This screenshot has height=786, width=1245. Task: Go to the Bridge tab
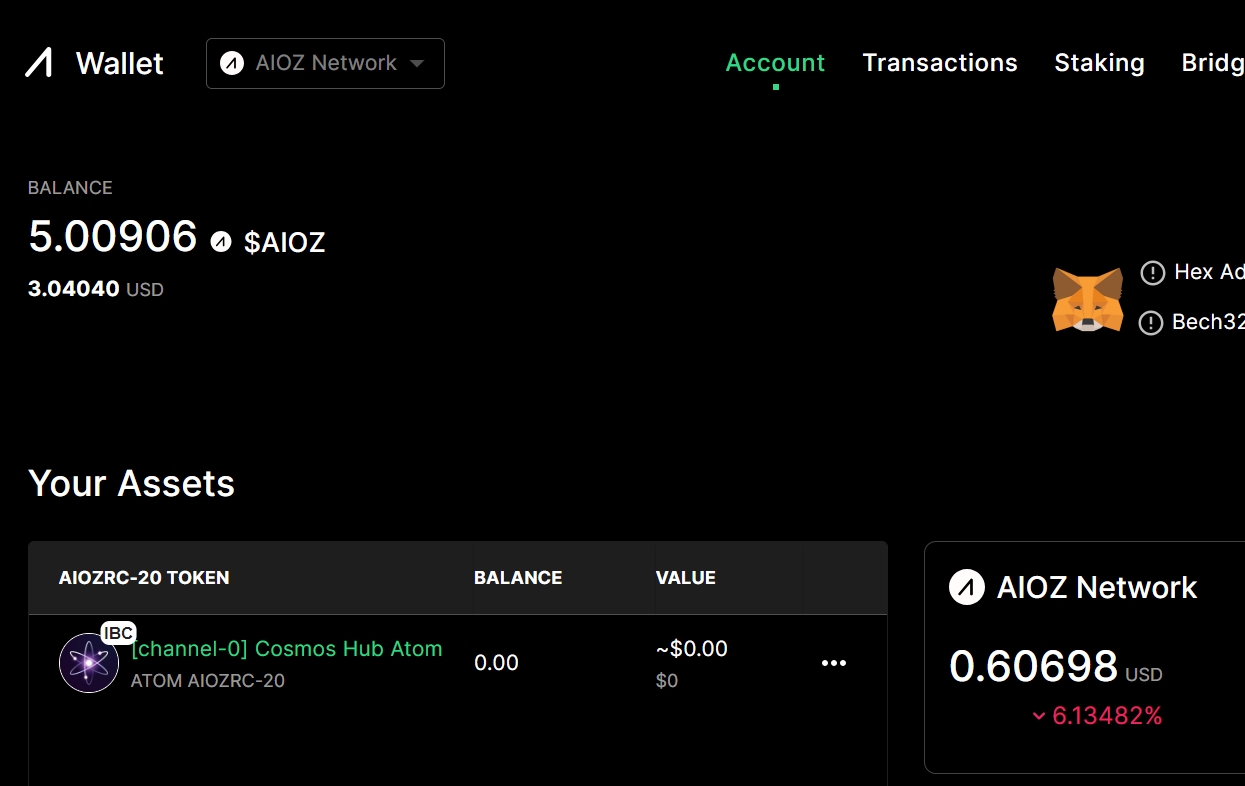click(x=1212, y=63)
